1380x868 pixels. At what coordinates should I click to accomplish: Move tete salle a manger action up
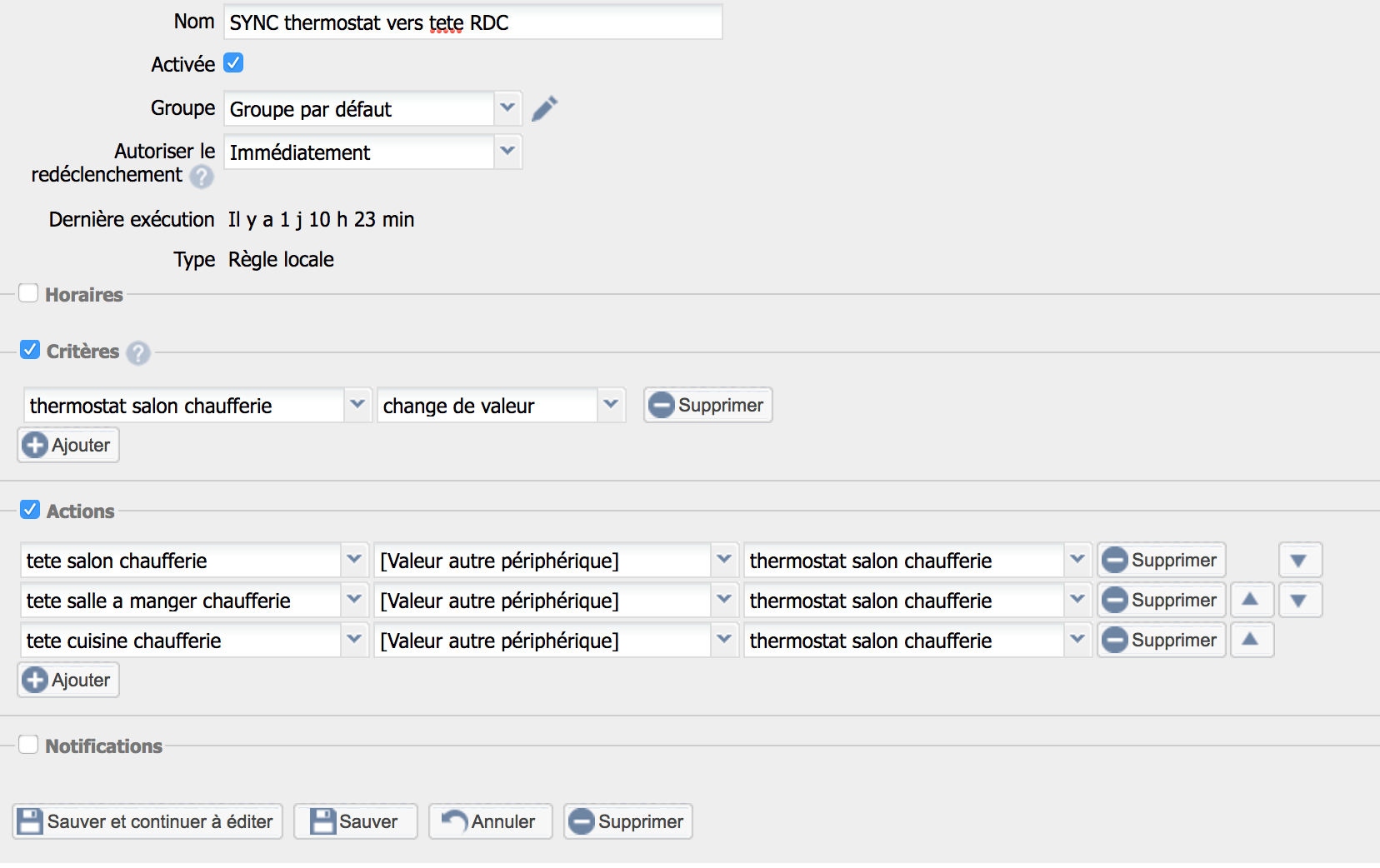coord(1250,600)
